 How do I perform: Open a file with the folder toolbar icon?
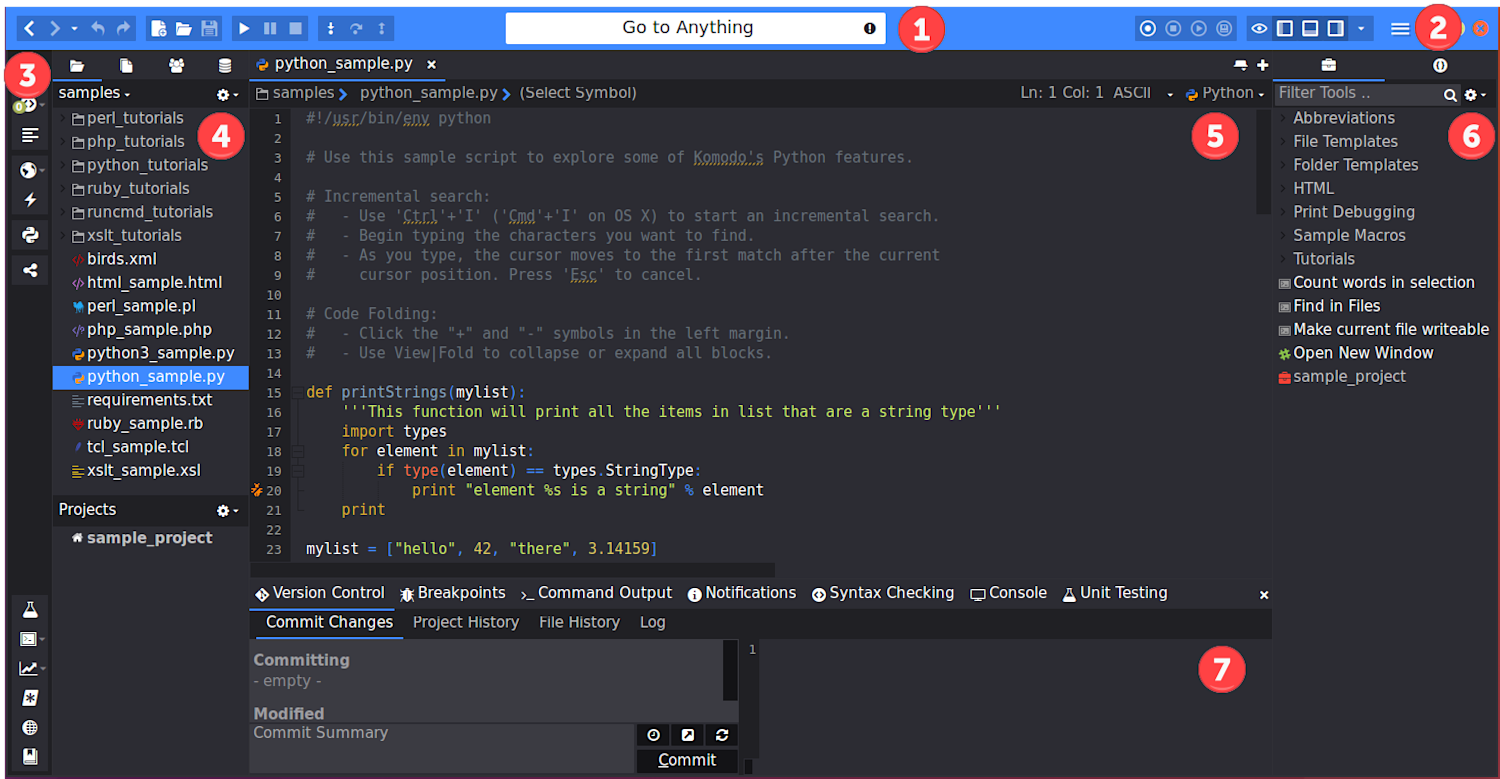pos(184,28)
